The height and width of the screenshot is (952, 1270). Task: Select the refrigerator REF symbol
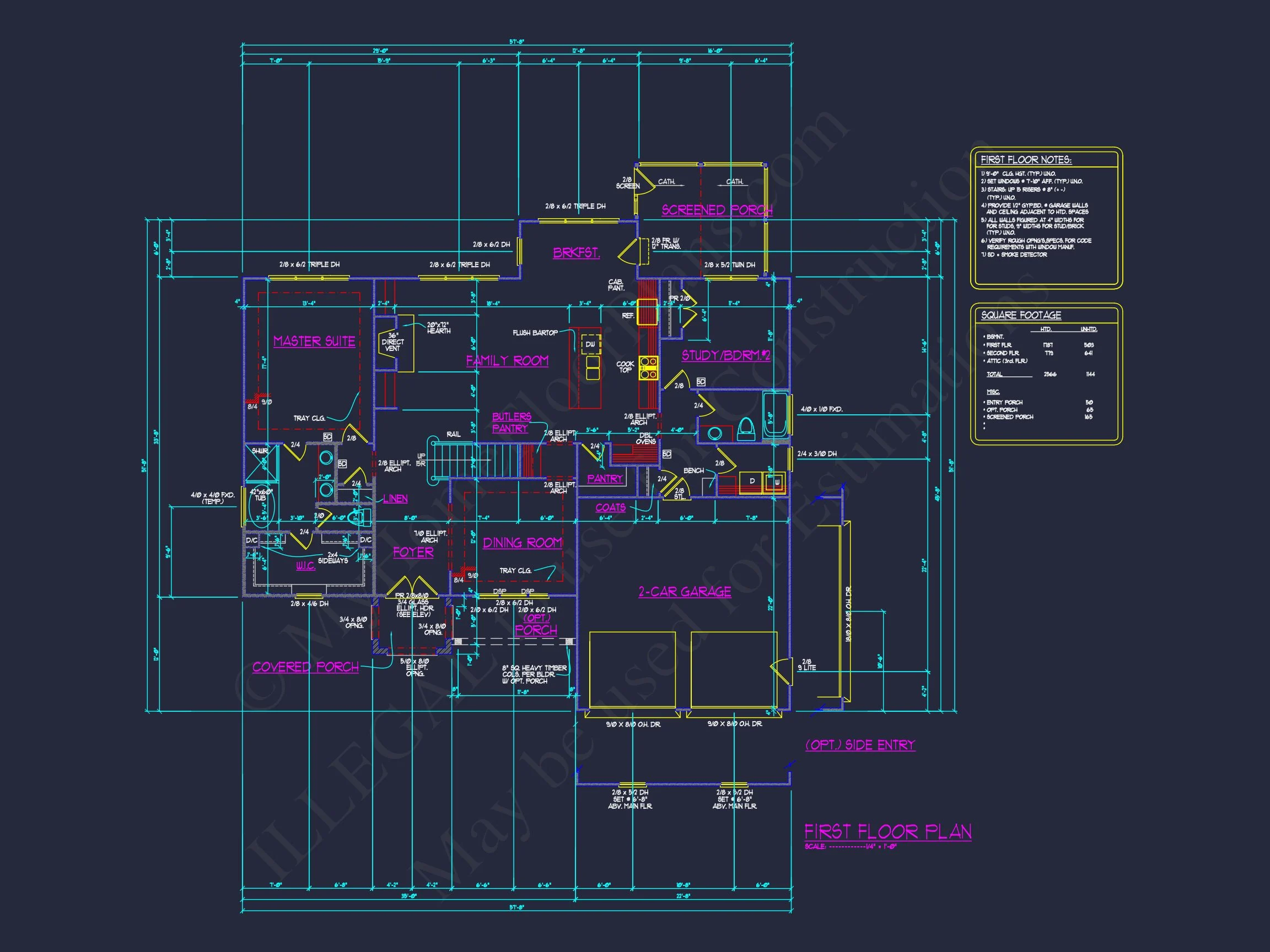pos(647,312)
